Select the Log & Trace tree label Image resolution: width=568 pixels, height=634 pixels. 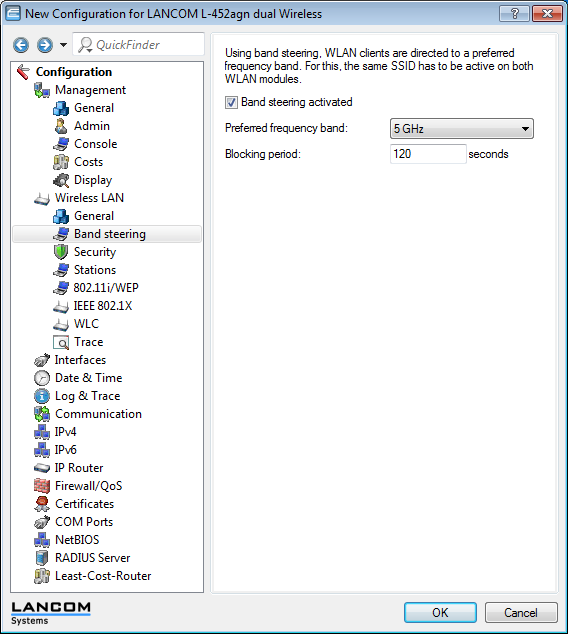point(88,396)
